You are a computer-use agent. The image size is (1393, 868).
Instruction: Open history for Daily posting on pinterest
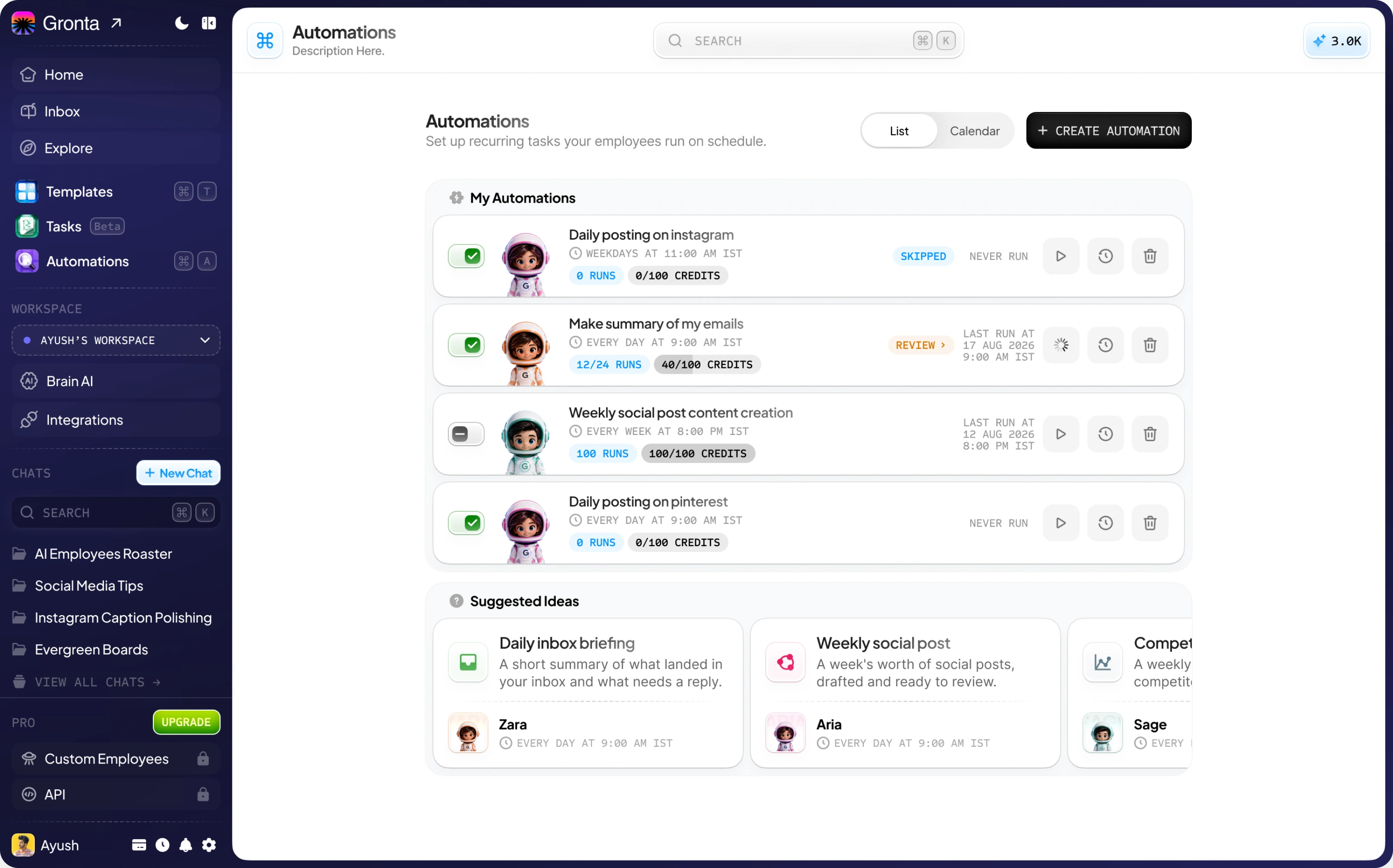1105,523
